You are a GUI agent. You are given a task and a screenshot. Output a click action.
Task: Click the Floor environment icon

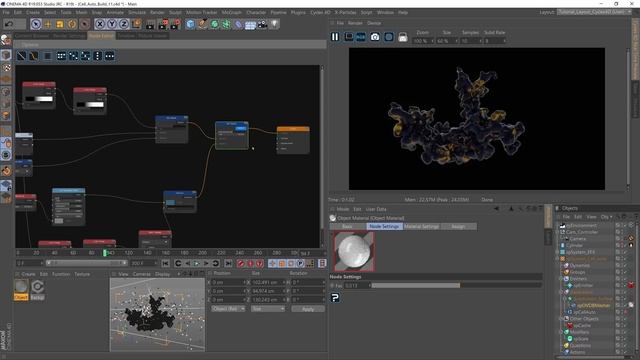(x=250, y=24)
